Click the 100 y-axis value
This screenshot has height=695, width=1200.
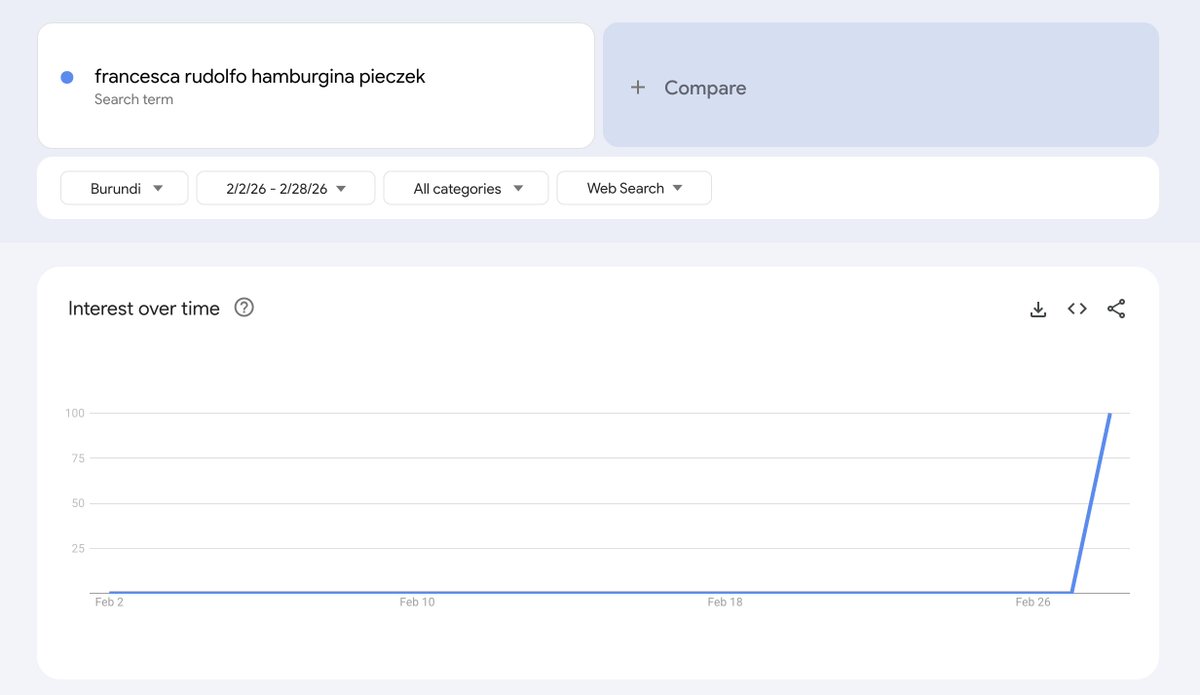click(75, 413)
